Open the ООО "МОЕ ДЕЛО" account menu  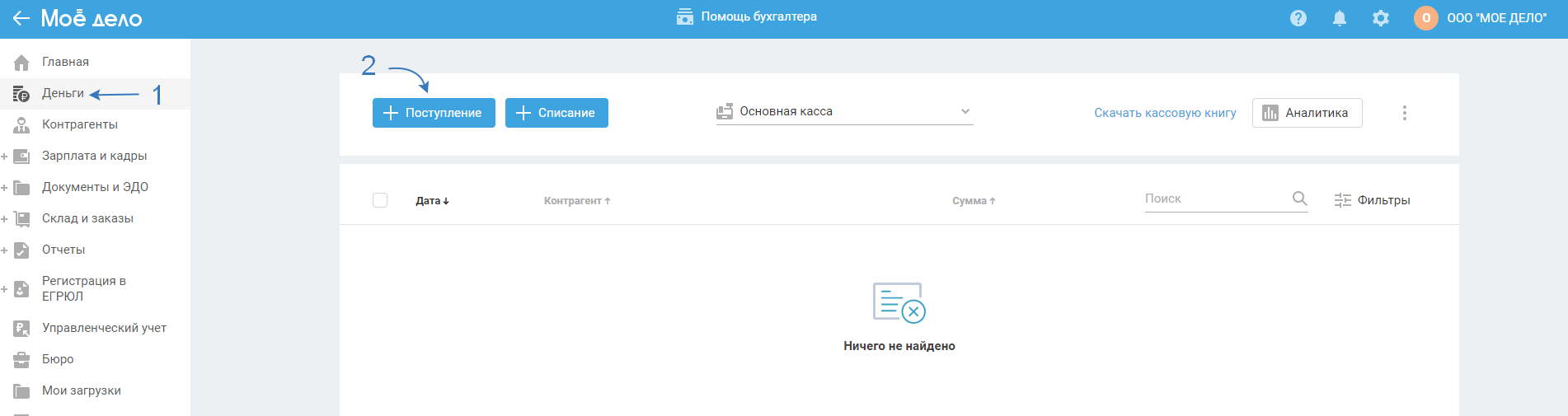coord(1497,18)
